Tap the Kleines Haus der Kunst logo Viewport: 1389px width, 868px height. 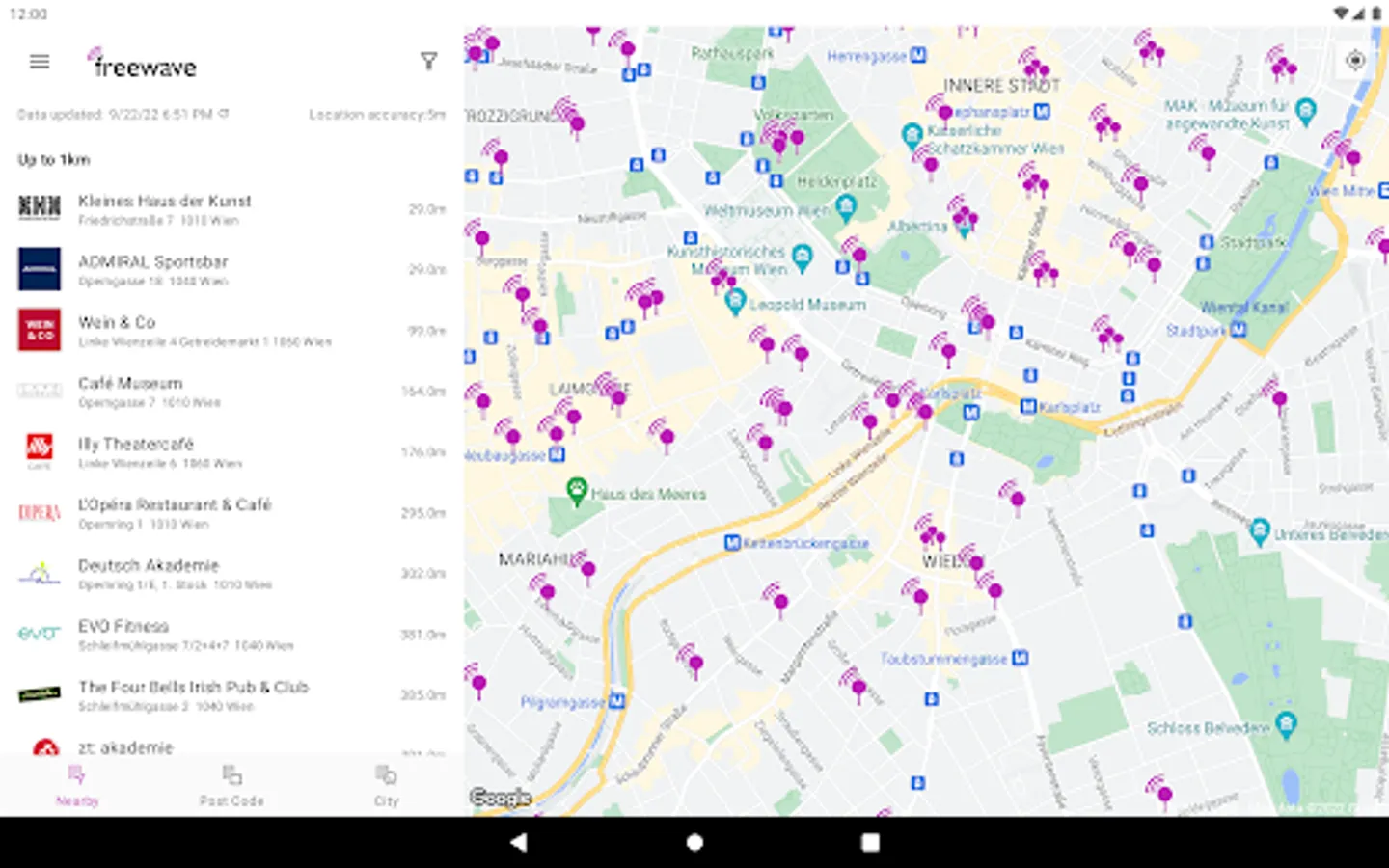(x=40, y=207)
